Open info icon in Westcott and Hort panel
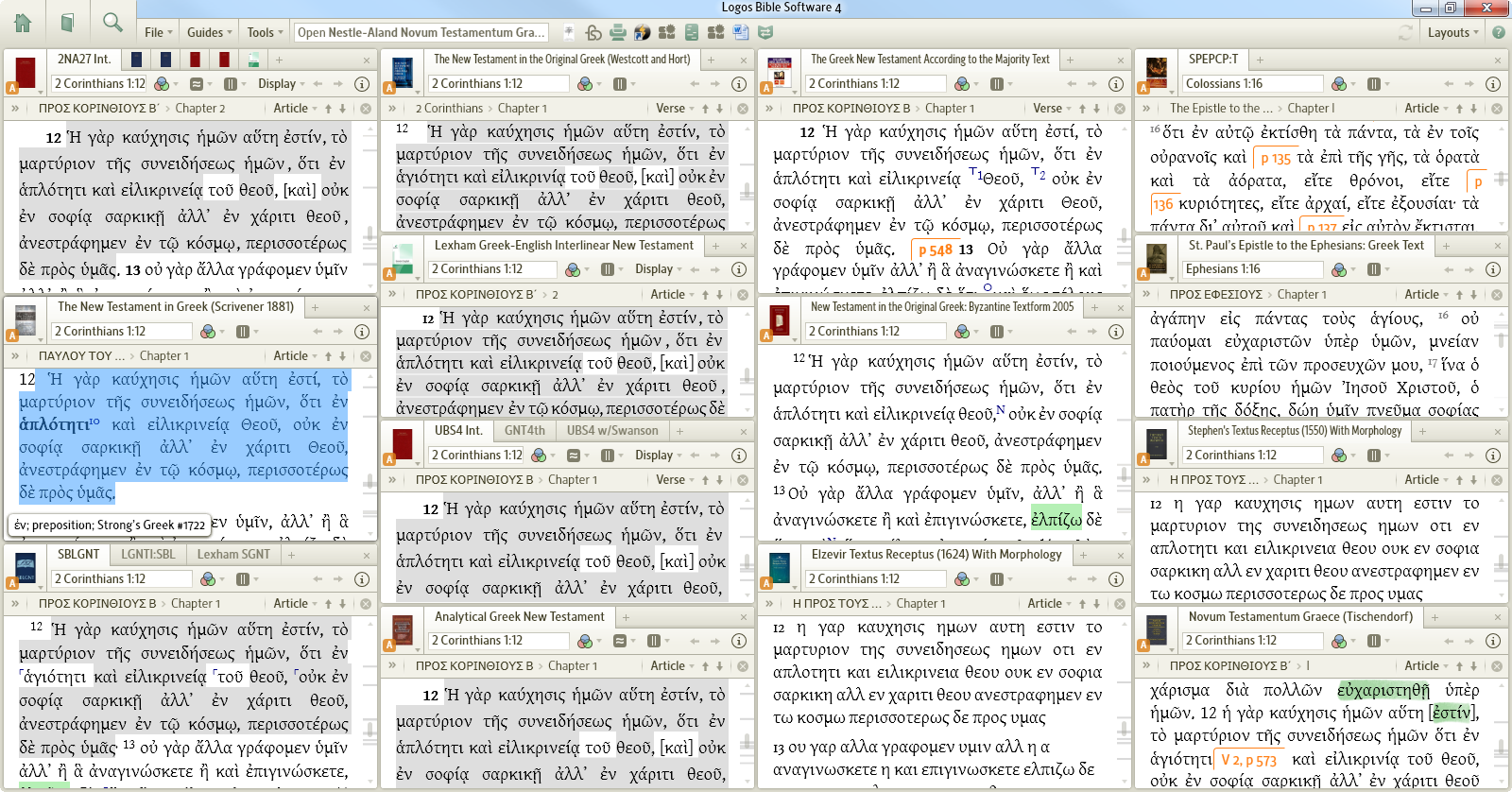Image resolution: width=1512 pixels, height=792 pixels. pos(739,83)
